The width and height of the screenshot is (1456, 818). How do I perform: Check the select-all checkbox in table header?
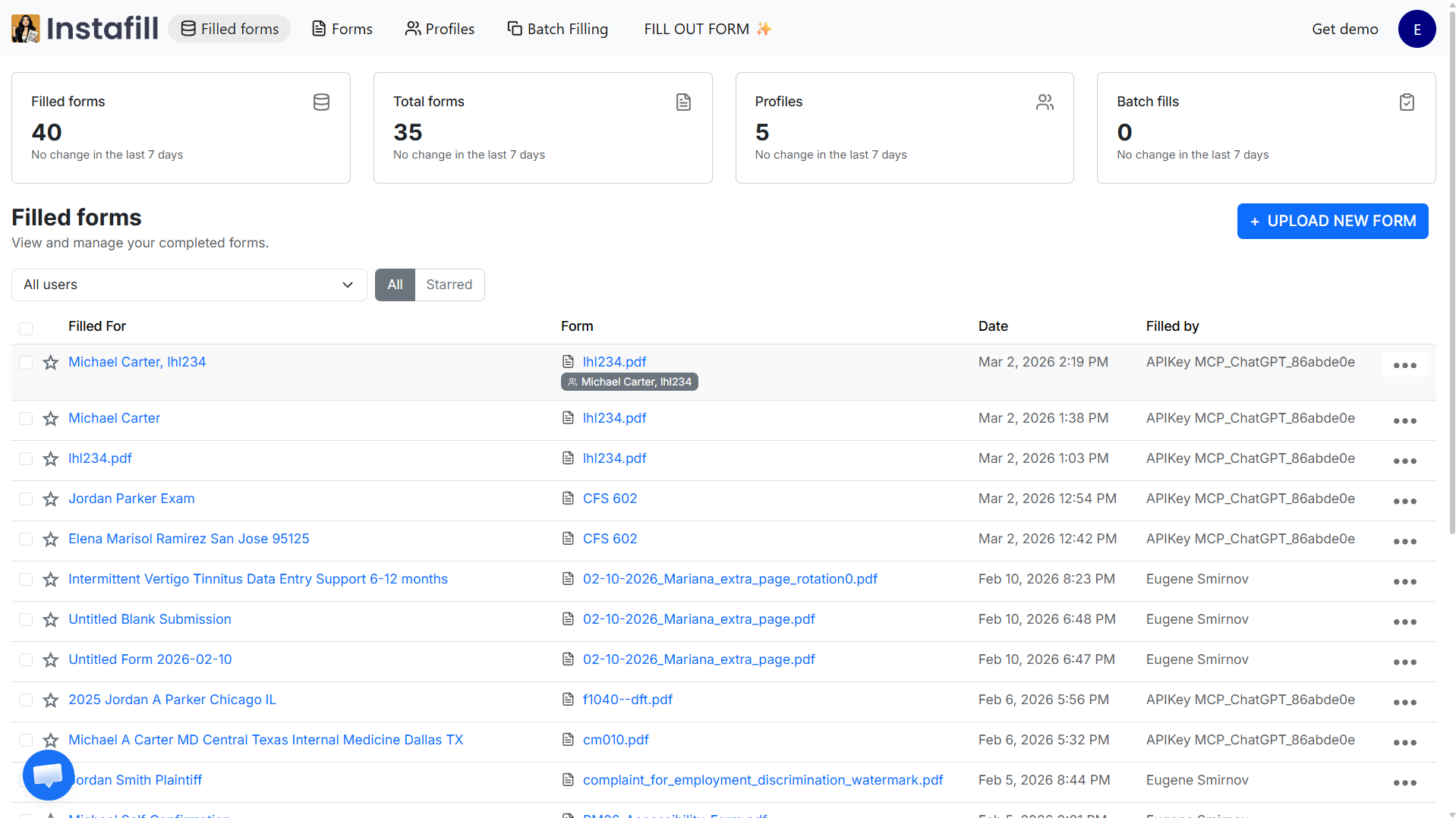coord(26,329)
